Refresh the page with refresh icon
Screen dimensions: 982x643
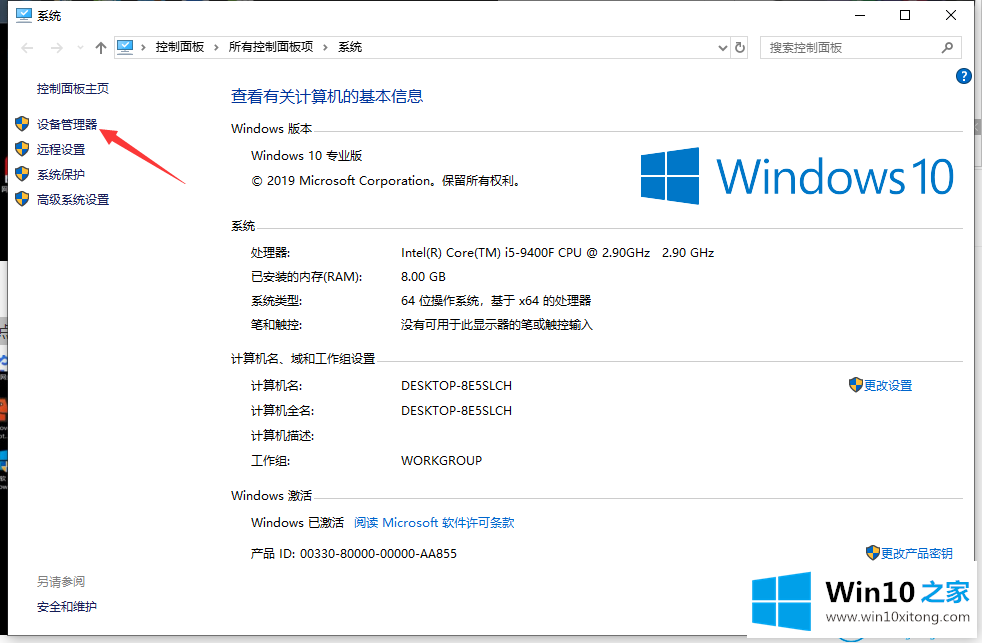[740, 48]
